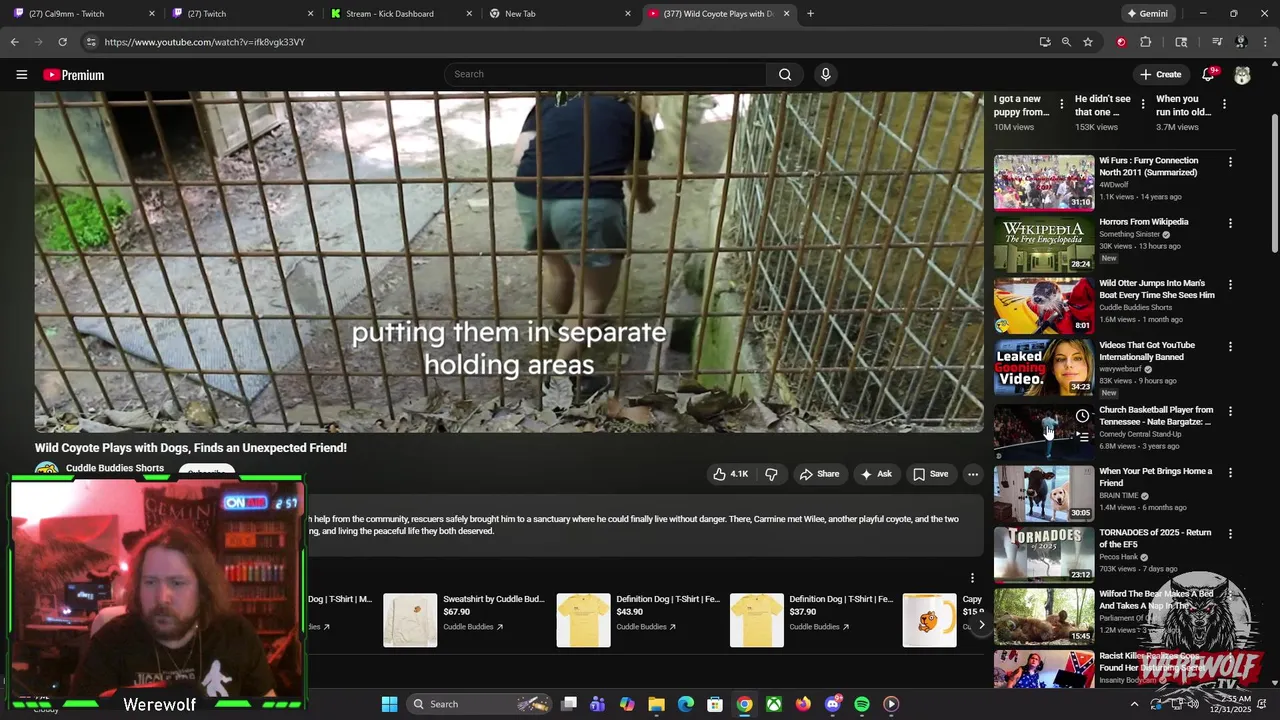Screen dimensions: 1280x720
Task: Open the YouTube notifications bell
Action: click(x=1209, y=74)
